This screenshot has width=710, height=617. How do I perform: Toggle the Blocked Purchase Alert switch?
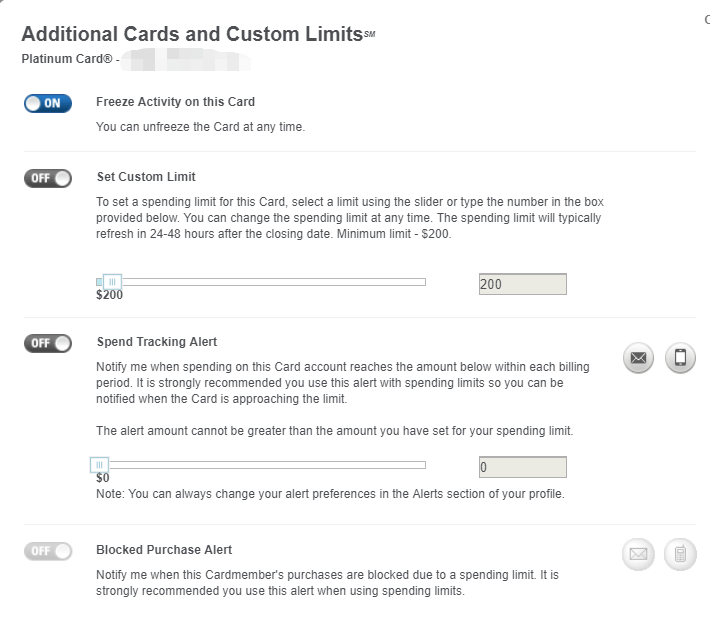[x=48, y=551]
